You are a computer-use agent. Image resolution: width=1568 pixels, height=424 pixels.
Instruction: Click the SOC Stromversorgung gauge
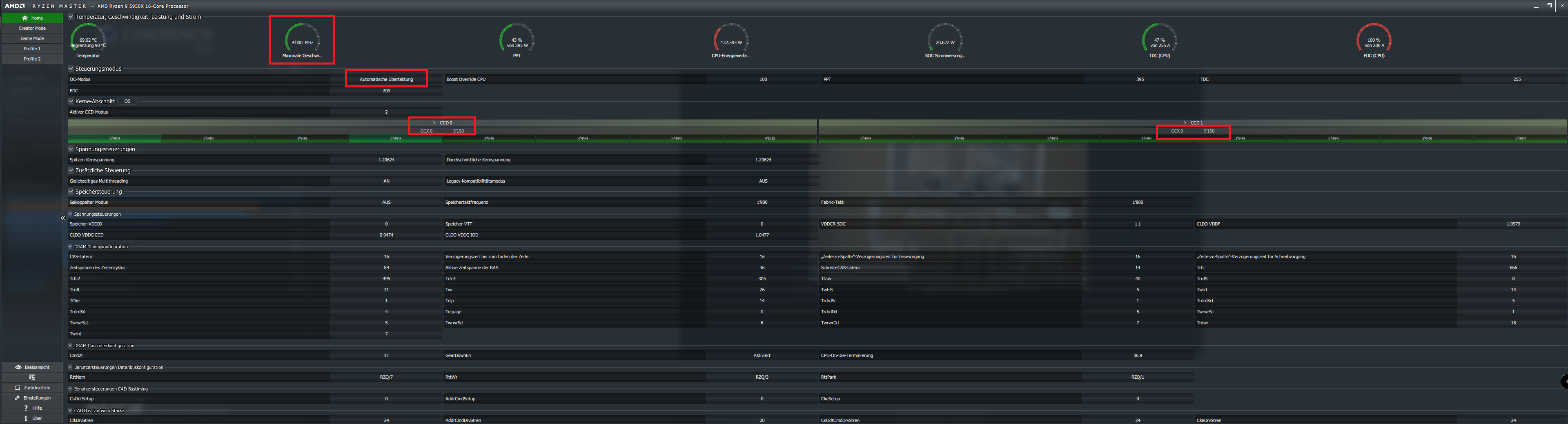coord(945,41)
